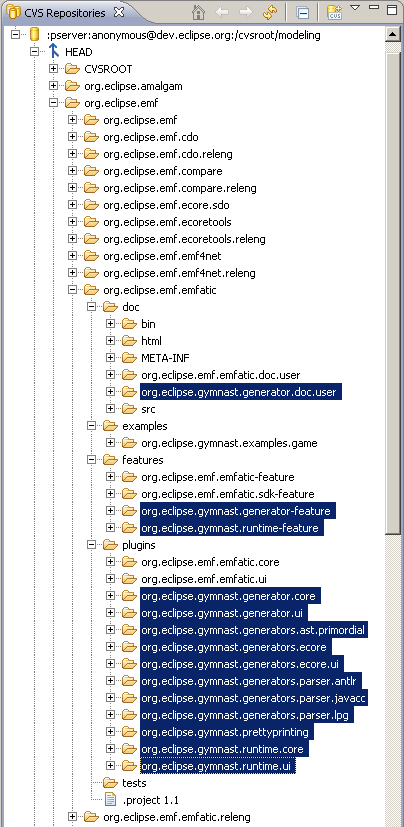Click the HEAD branch icon

tap(54, 52)
